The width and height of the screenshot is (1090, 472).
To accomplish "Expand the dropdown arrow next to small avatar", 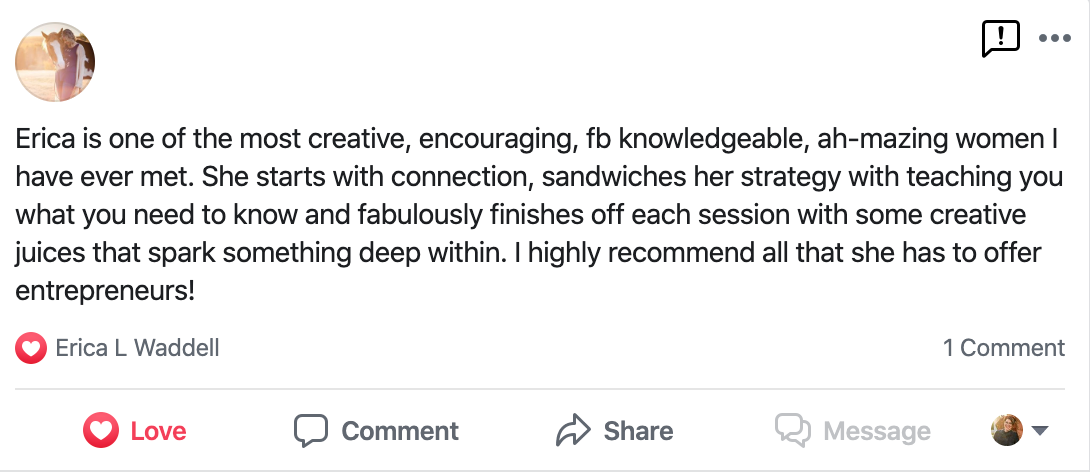I will pos(1040,431).
